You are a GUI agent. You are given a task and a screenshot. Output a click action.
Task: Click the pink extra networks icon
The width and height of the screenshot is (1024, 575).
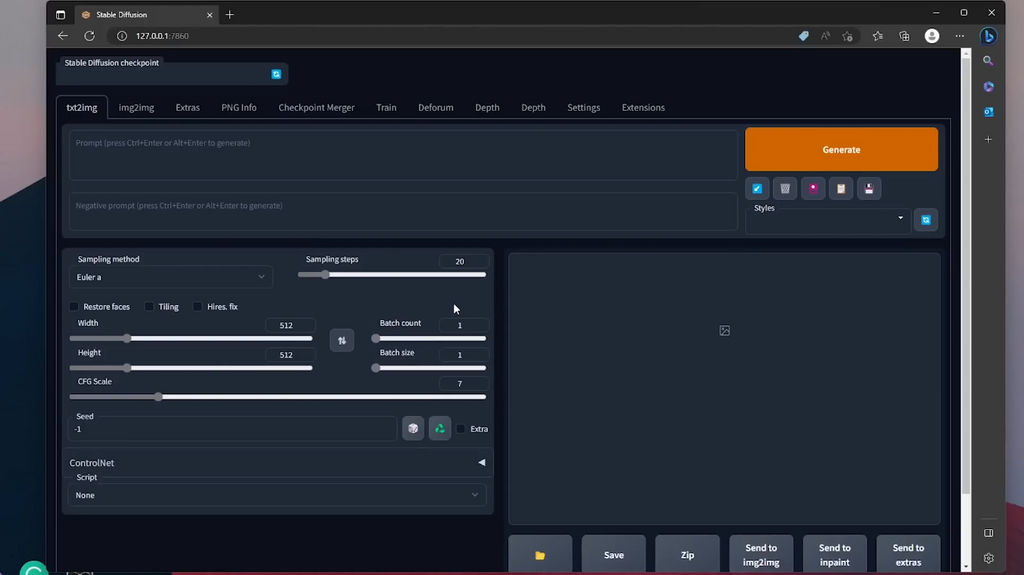pos(813,189)
